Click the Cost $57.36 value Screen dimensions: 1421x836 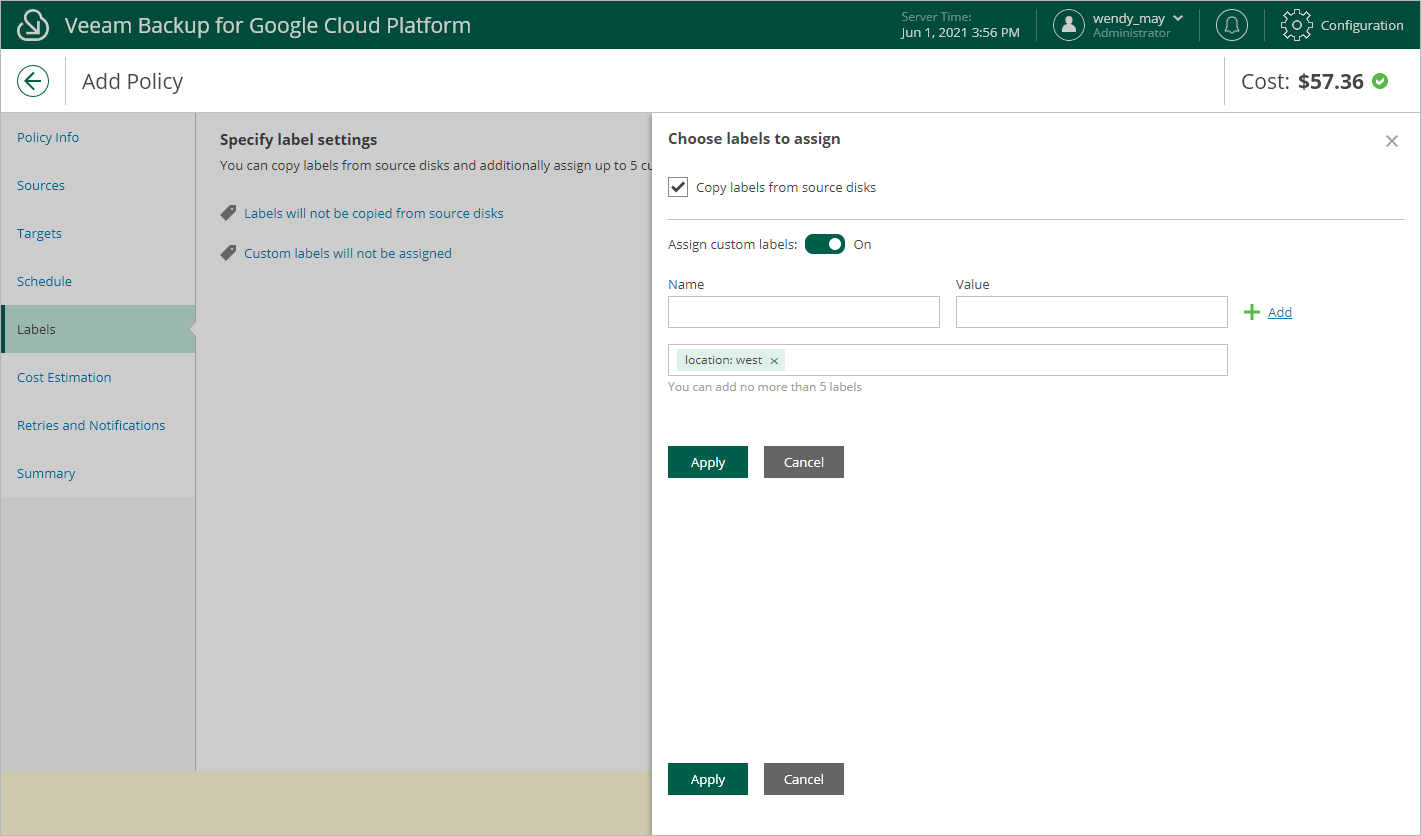(1331, 82)
